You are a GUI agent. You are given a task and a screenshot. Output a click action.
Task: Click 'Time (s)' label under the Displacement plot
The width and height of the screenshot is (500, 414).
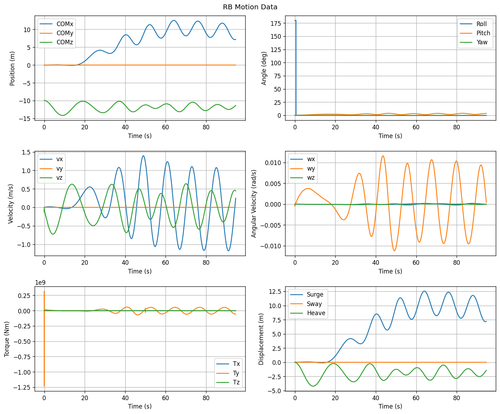(x=390, y=406)
